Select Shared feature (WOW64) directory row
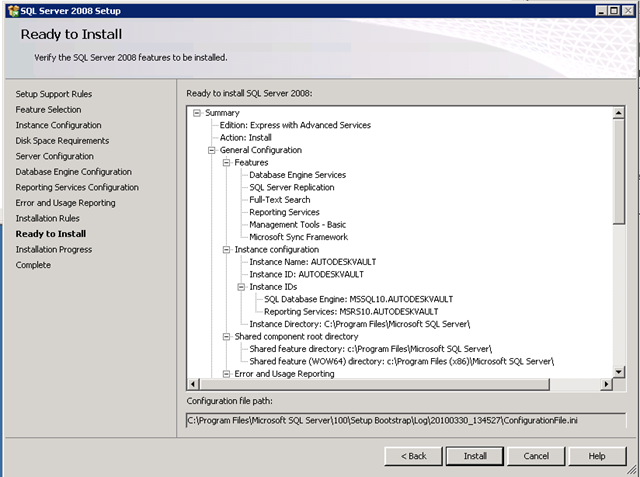640x477 pixels. point(402,361)
